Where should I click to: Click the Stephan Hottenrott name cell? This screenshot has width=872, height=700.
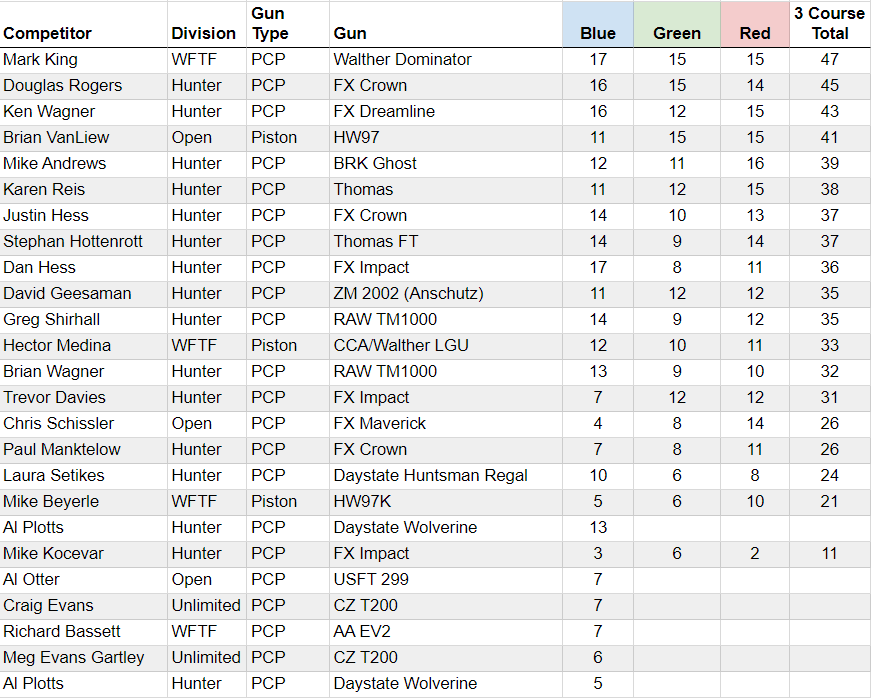pyautogui.click(x=84, y=242)
